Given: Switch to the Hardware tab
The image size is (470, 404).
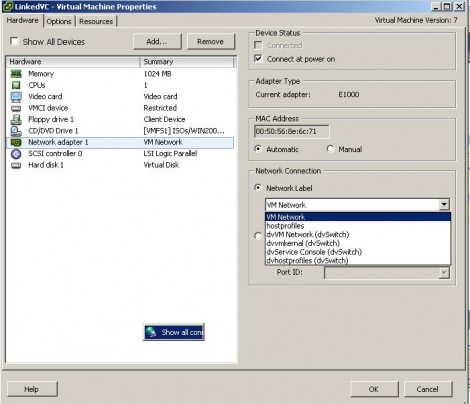Looking at the screenshot, I should [23, 20].
